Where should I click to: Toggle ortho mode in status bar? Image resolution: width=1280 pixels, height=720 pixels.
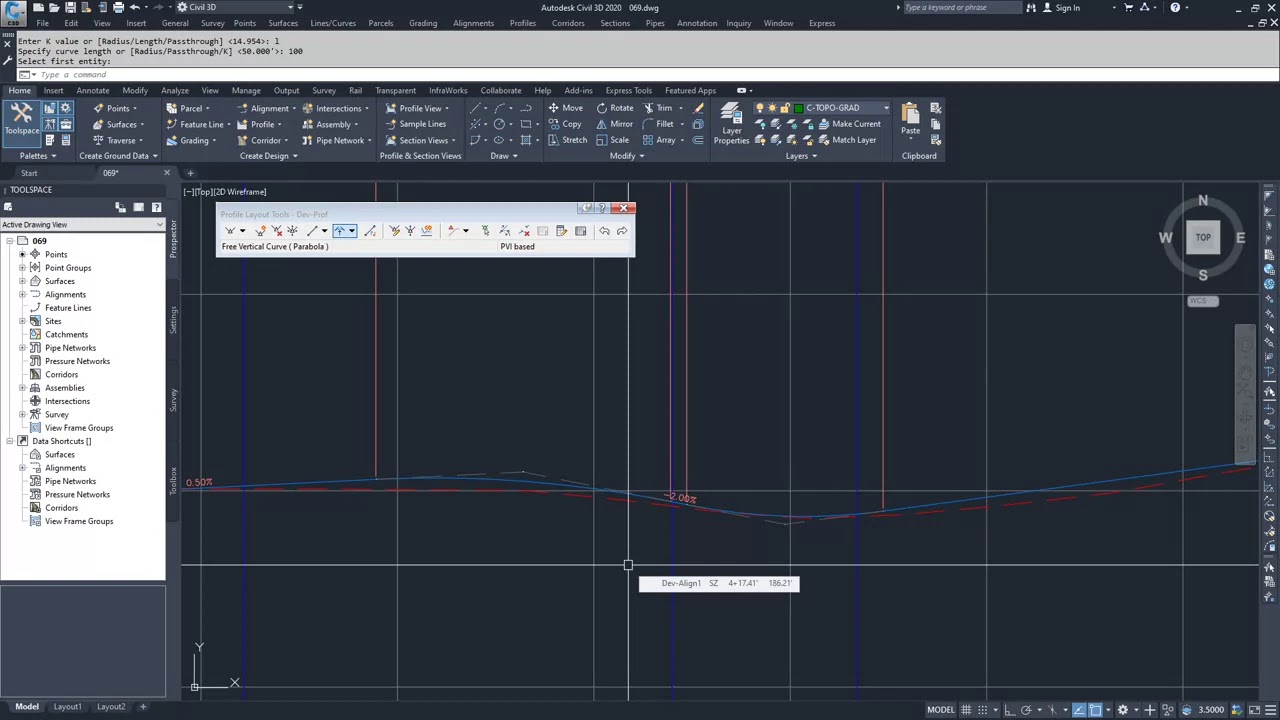pyautogui.click(x=1011, y=710)
